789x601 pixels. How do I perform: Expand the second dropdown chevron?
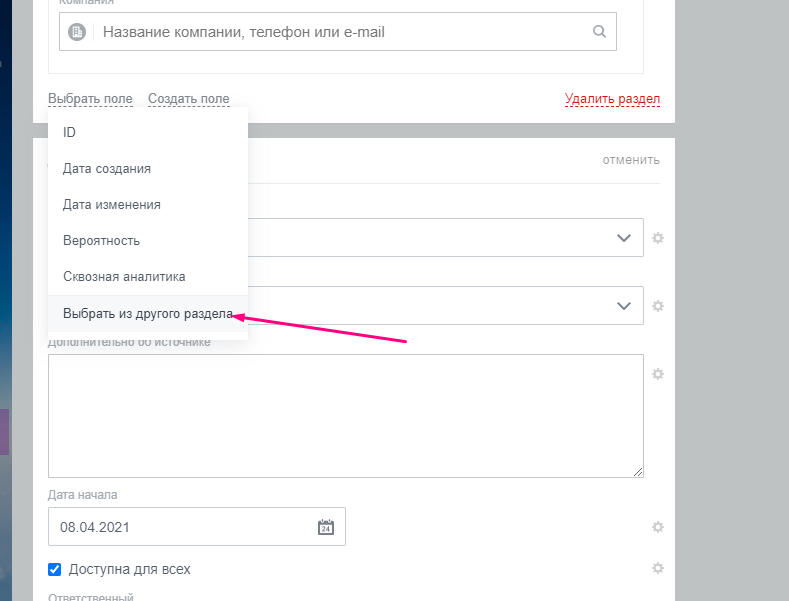pyautogui.click(x=624, y=305)
